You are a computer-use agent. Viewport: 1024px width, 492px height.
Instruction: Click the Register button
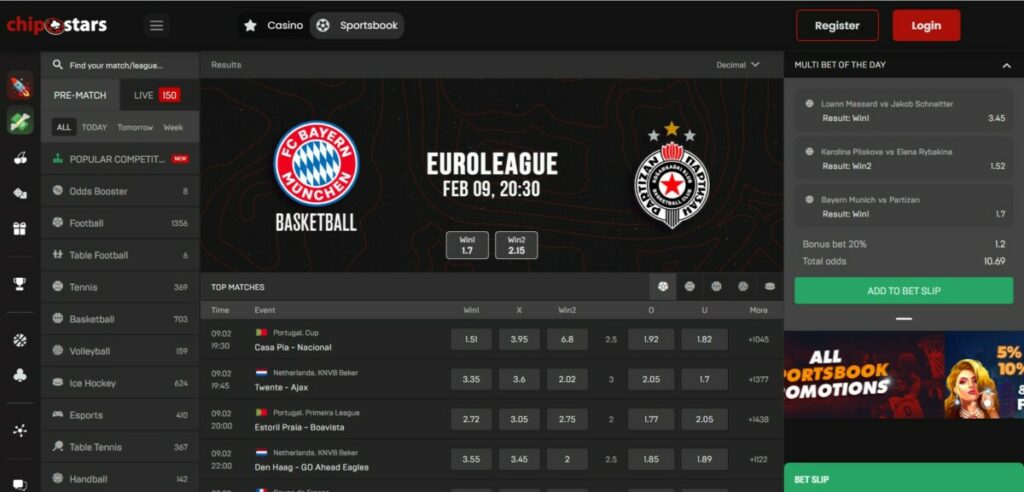837,25
